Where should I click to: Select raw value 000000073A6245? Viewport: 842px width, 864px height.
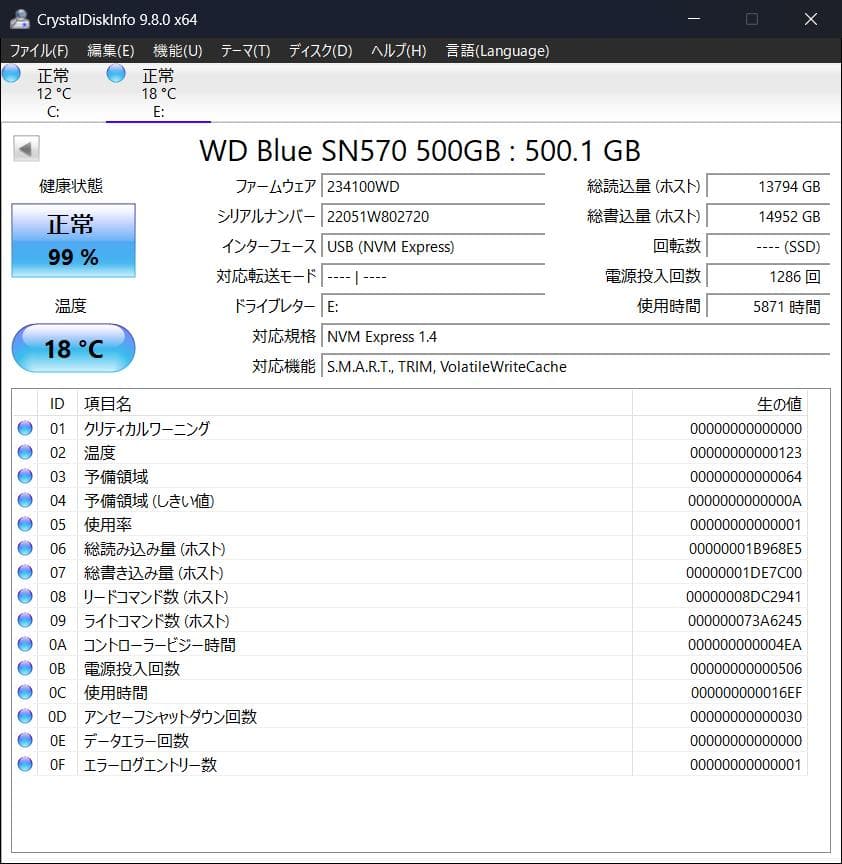[x=744, y=621]
